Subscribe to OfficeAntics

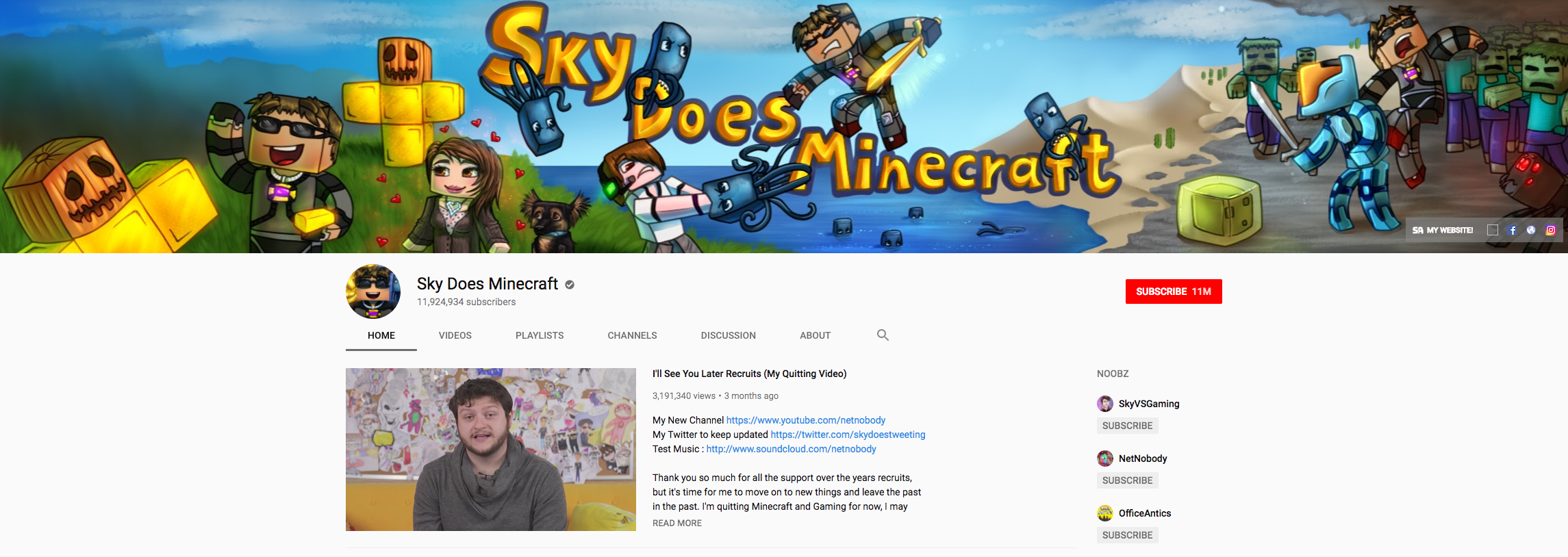click(1128, 535)
